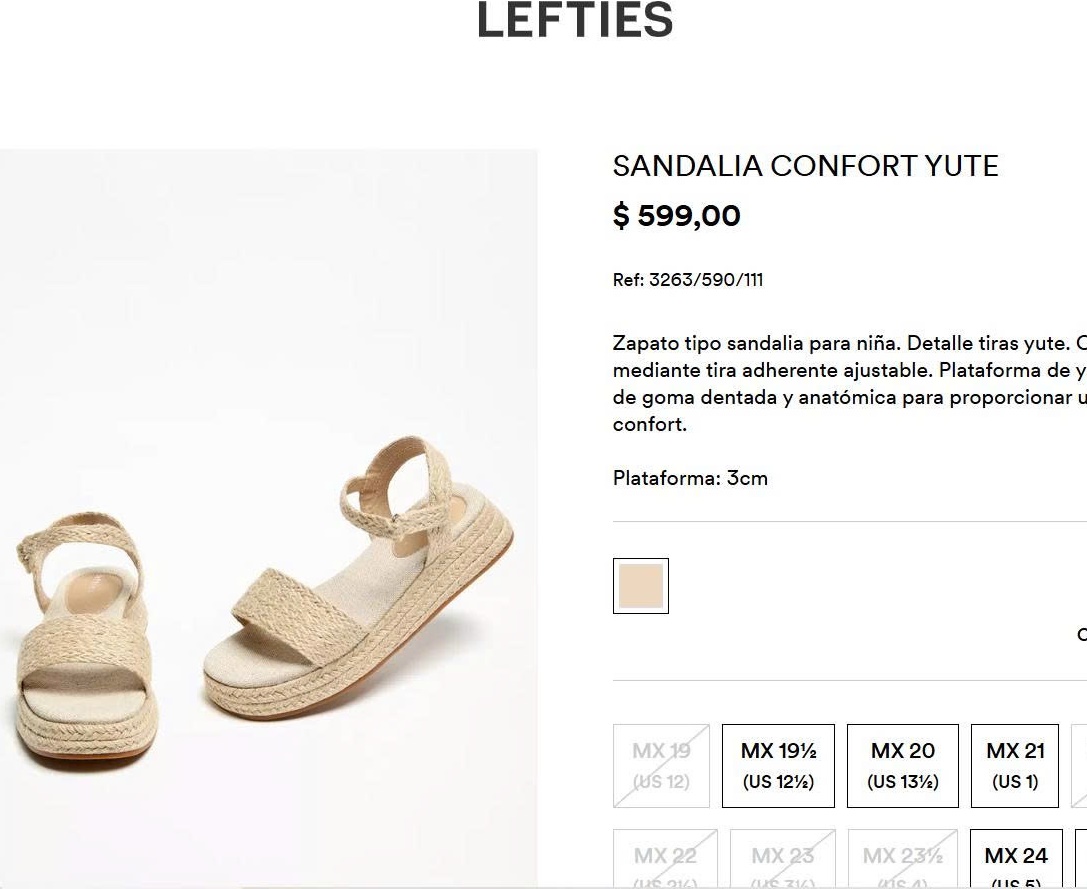Select the beige color swatch

[x=640, y=586]
